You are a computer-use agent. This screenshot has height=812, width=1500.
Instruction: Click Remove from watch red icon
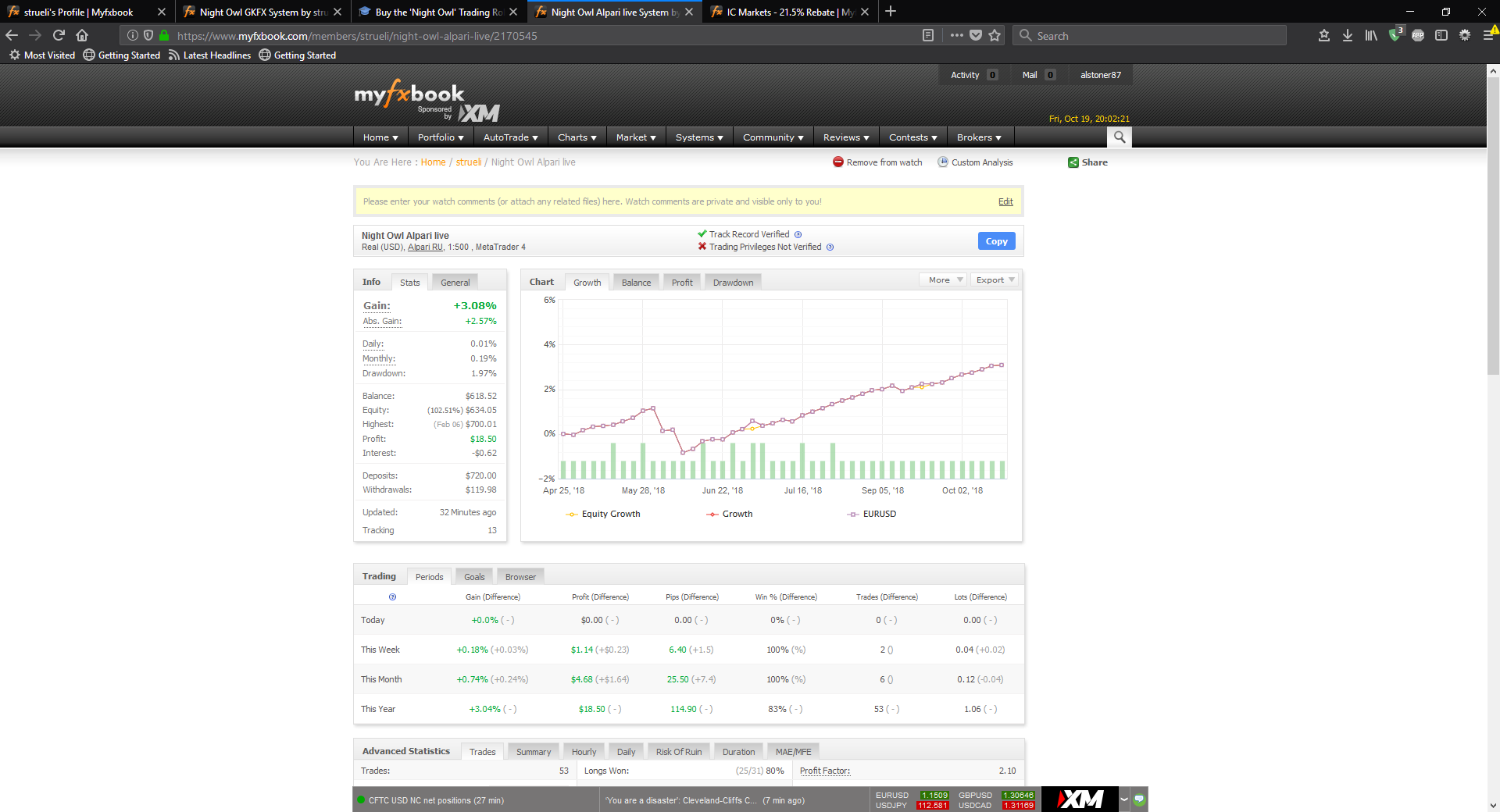838,162
